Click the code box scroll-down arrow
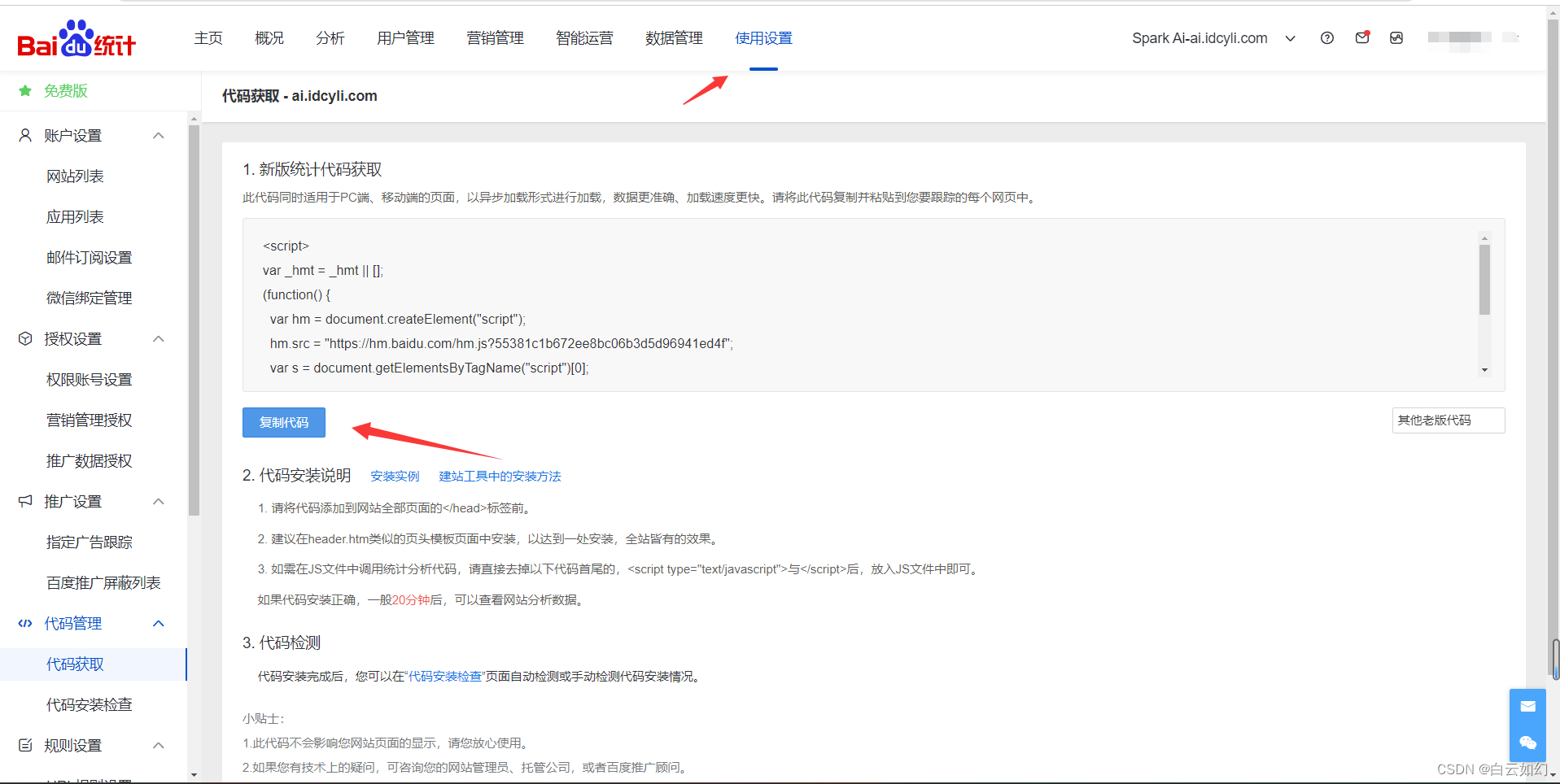Viewport: 1560px width, 784px height. 1484,370
